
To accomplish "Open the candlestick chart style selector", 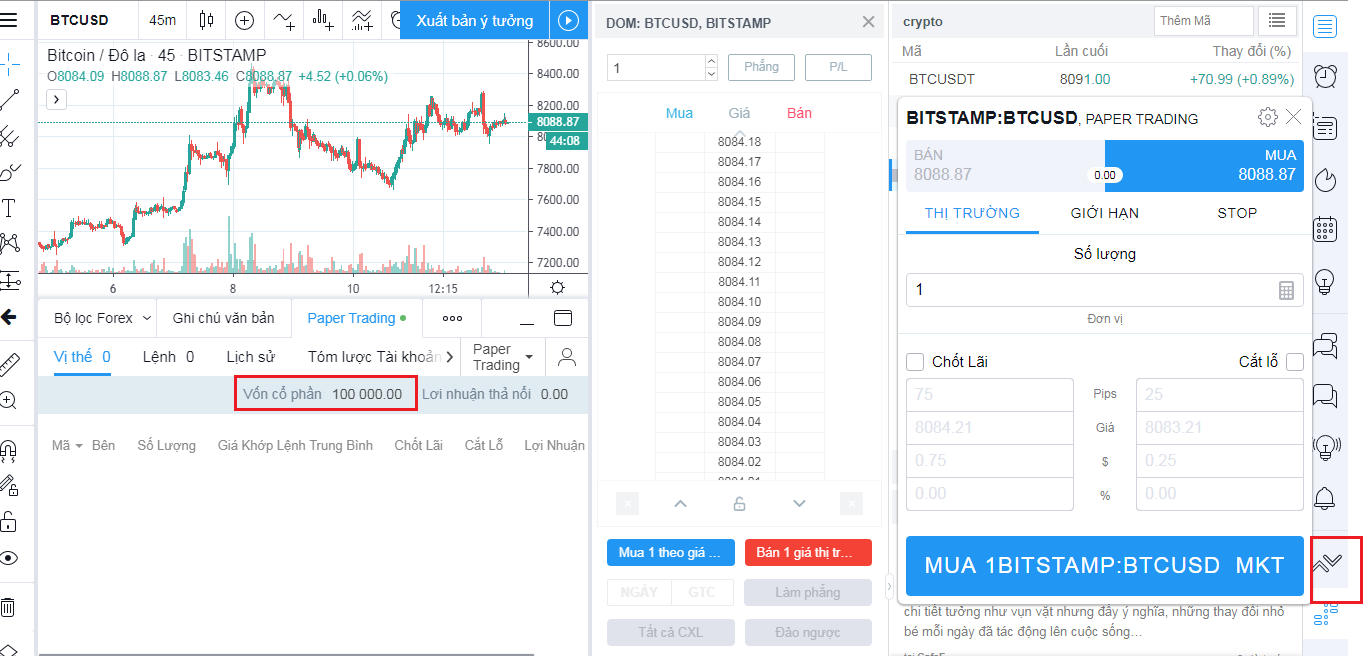I will coord(207,20).
